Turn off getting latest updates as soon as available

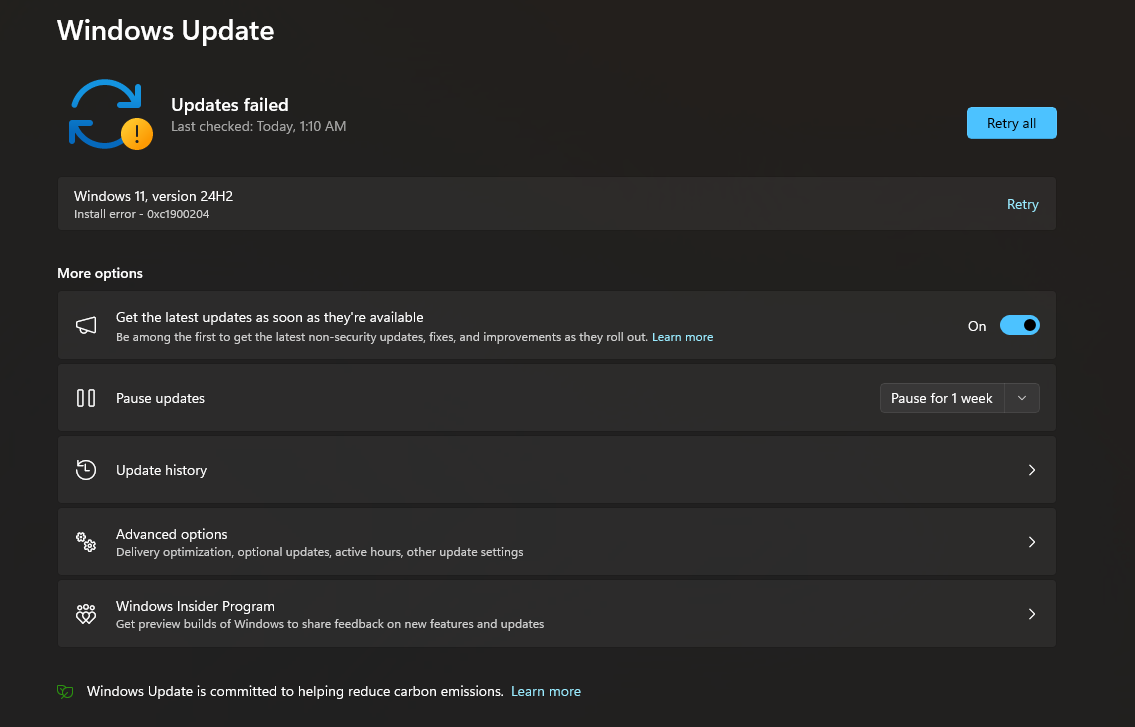(1020, 325)
